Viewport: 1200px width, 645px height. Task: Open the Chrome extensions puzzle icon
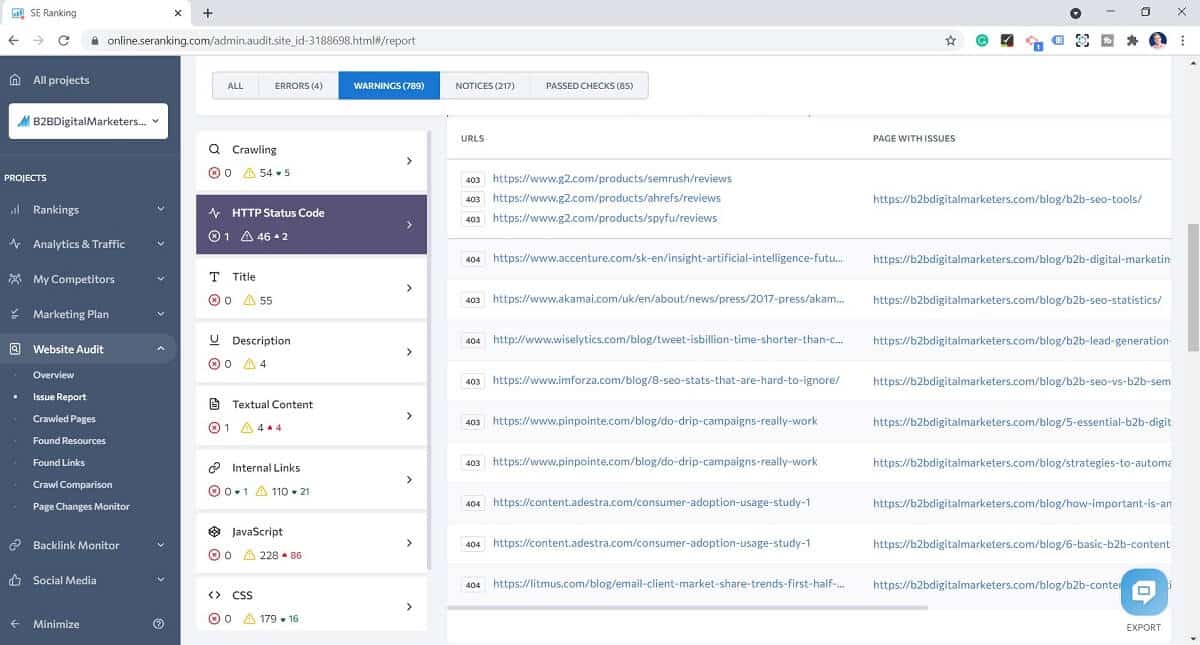1132,41
